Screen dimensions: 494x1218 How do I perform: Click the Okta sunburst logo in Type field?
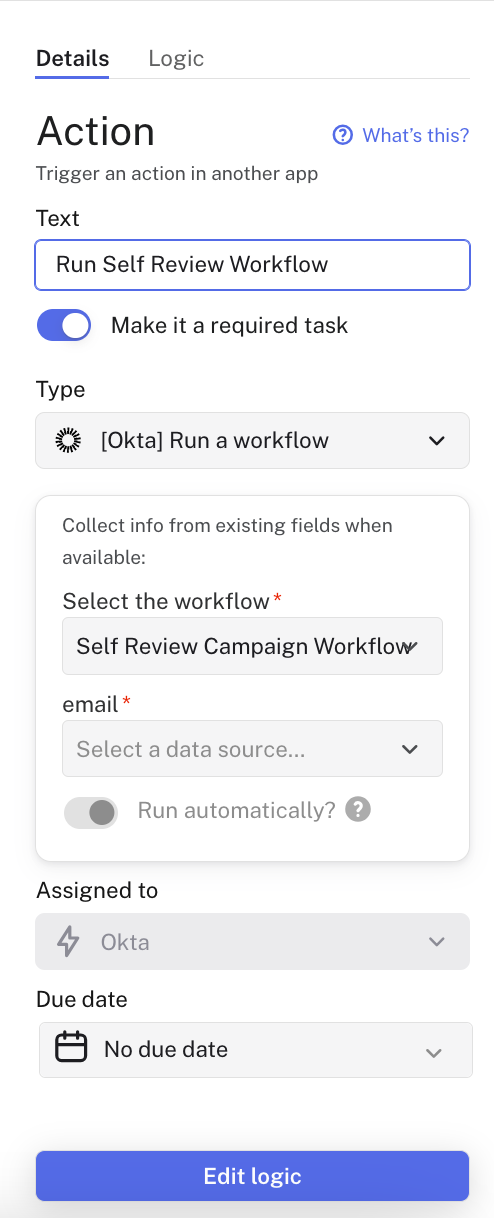point(68,440)
